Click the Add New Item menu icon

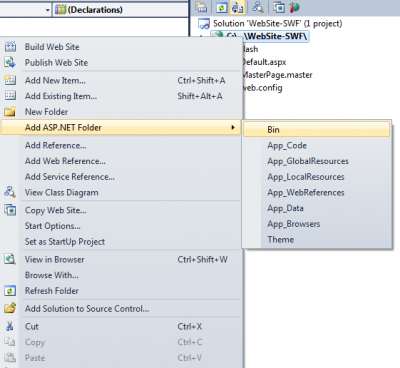pyautogui.click(x=10, y=80)
